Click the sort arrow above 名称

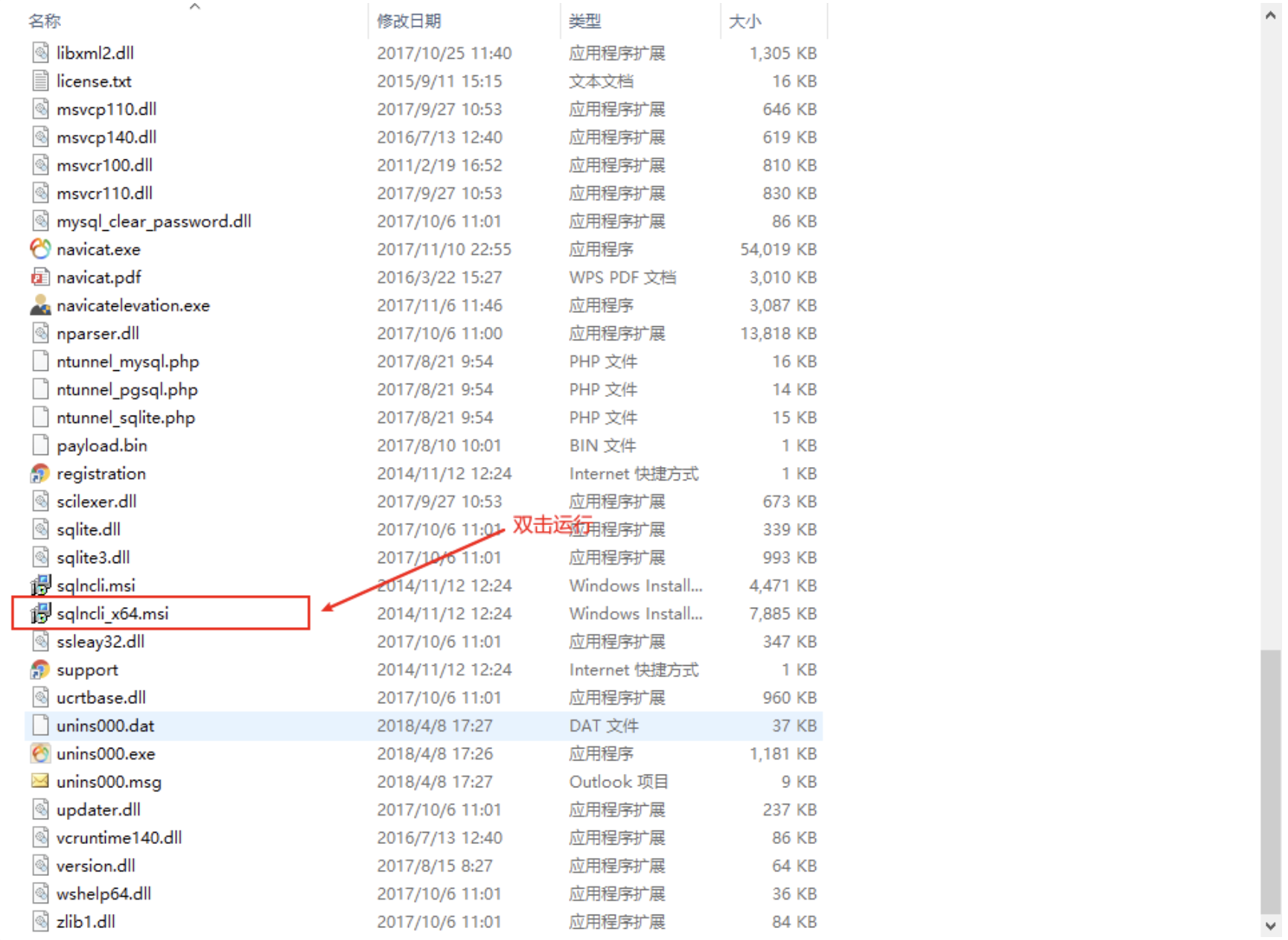194,7
